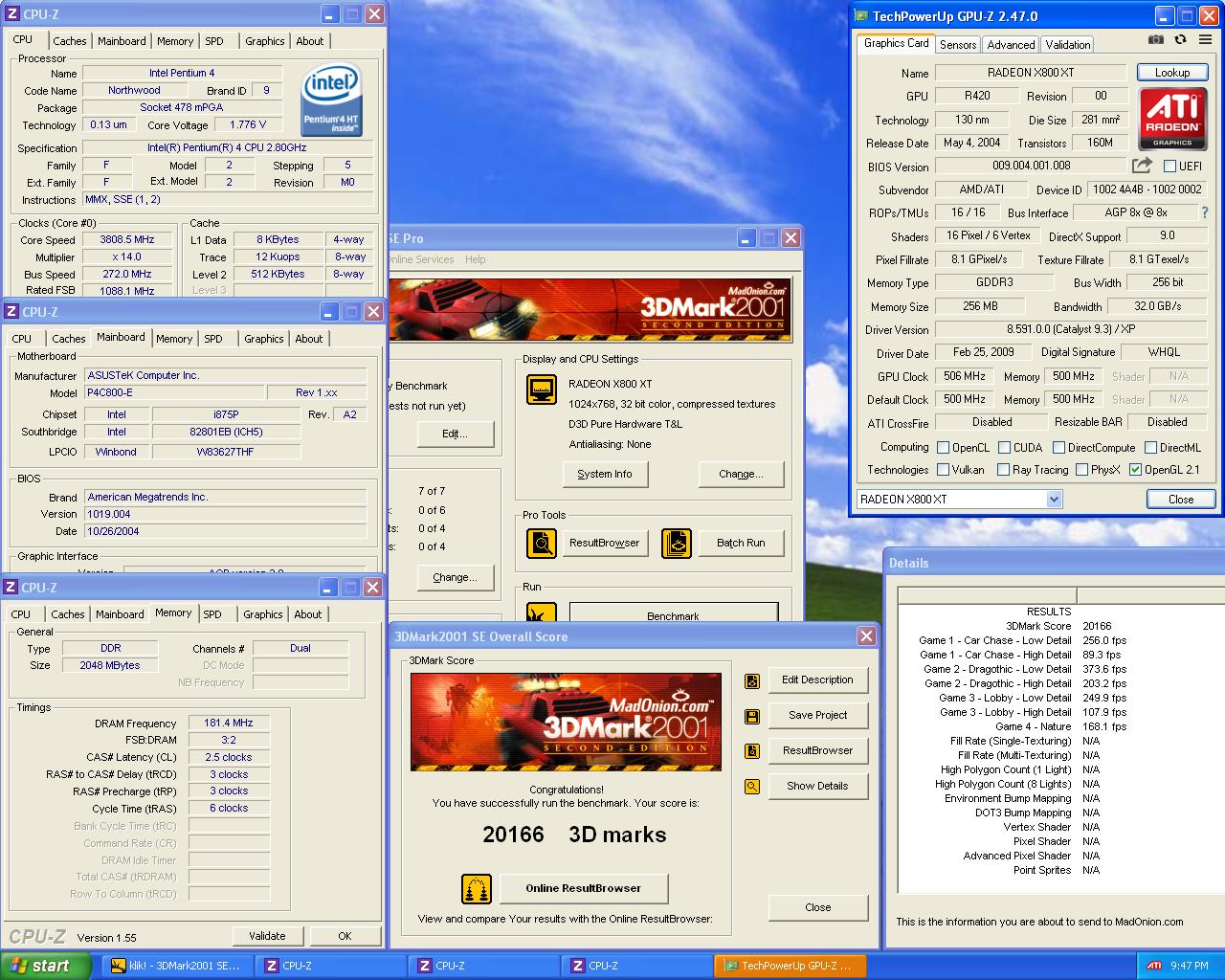Open the Windows Start menu
The image size is (1225, 980).
click(45, 966)
